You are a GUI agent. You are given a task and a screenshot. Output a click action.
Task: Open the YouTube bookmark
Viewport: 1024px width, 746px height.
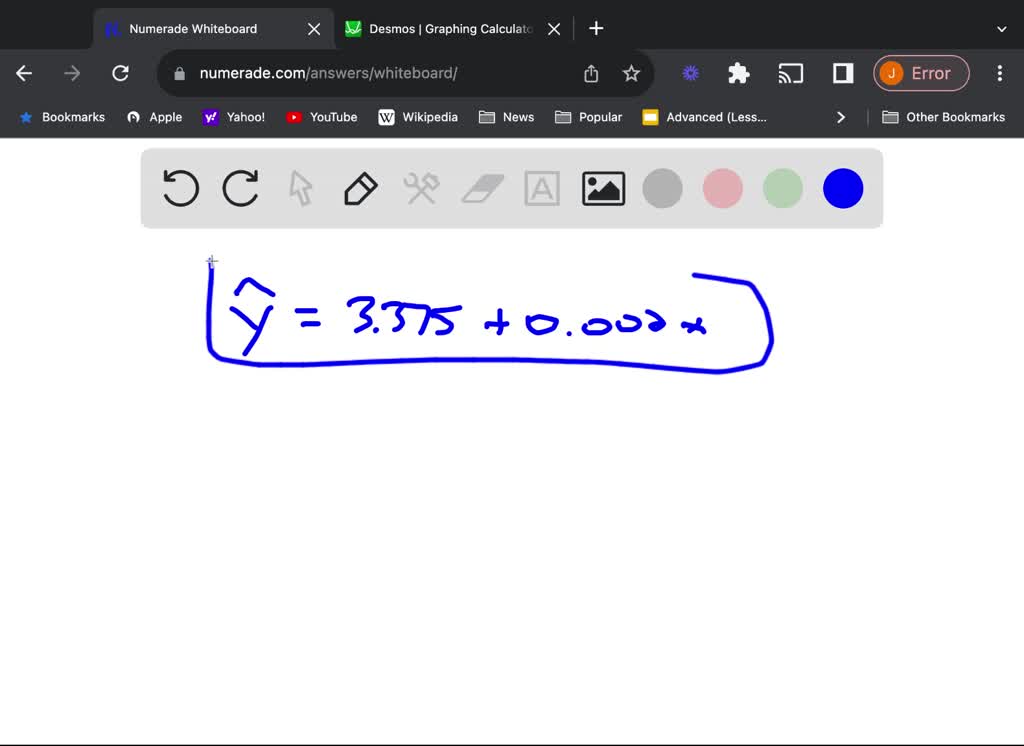321,117
